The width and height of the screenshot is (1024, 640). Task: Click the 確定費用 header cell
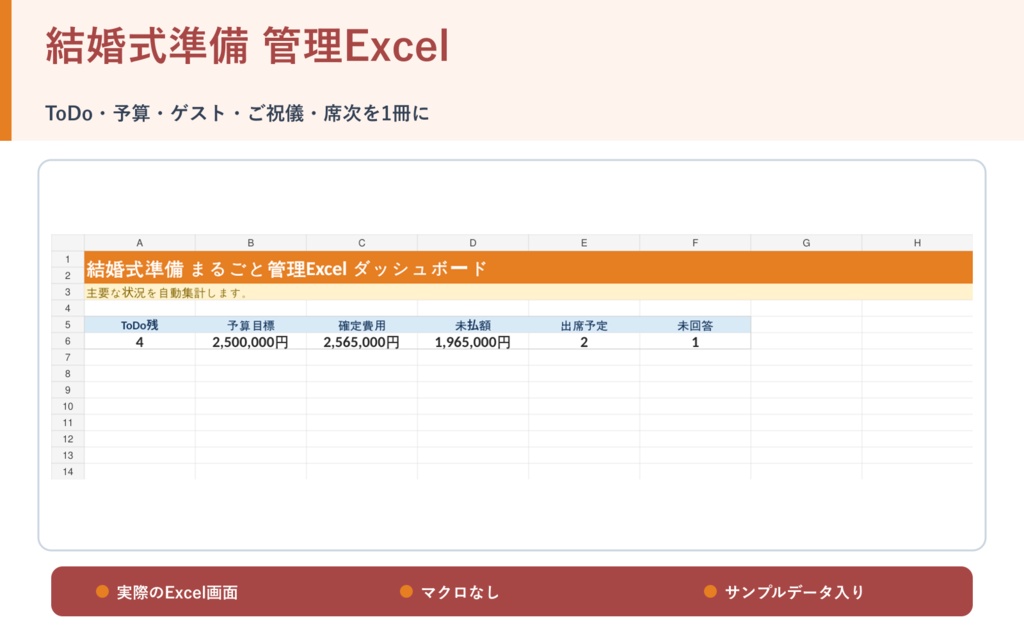362,325
